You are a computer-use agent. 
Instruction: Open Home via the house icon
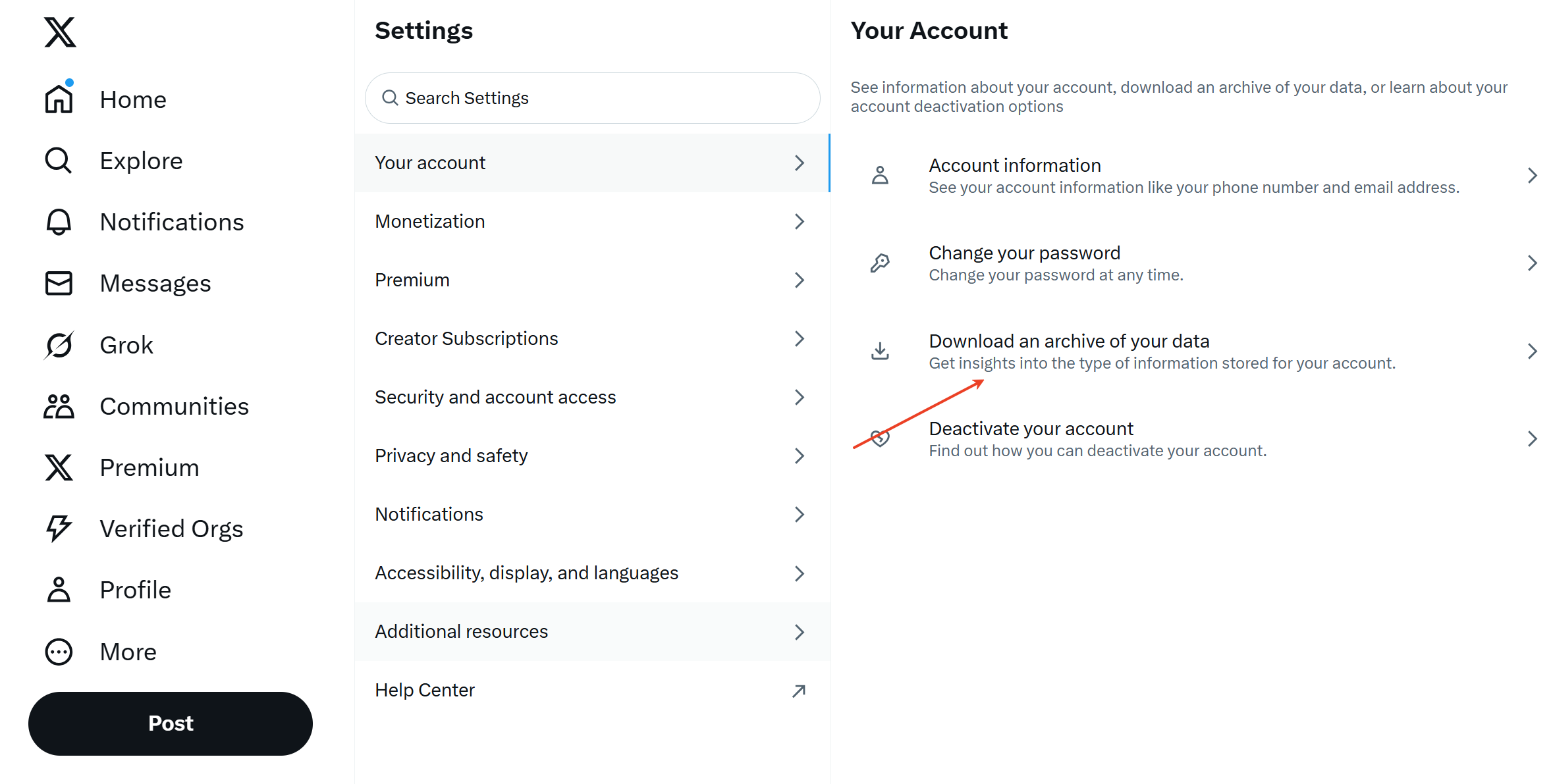pyautogui.click(x=59, y=99)
